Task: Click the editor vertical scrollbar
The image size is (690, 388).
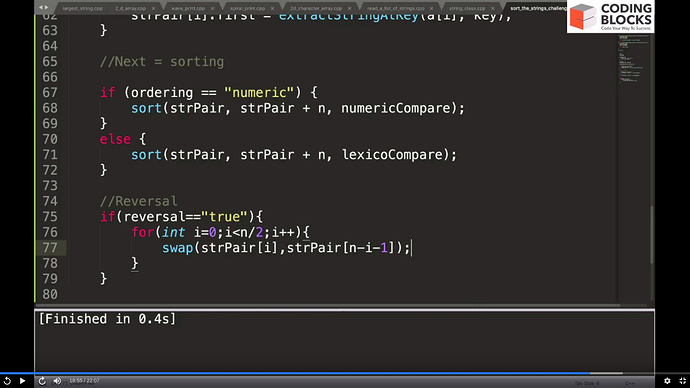Action: pos(652,235)
